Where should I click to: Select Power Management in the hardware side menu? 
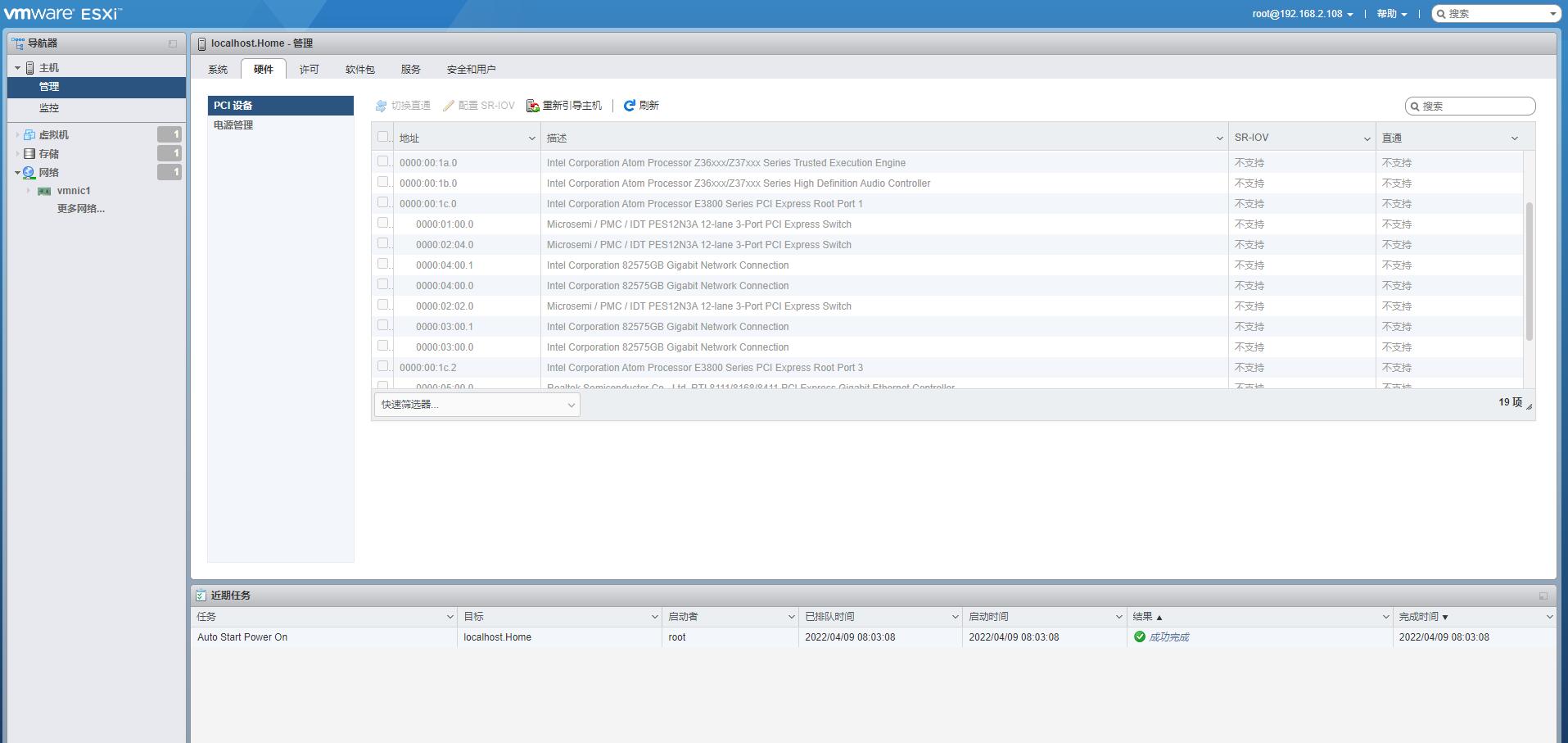pyautogui.click(x=281, y=125)
